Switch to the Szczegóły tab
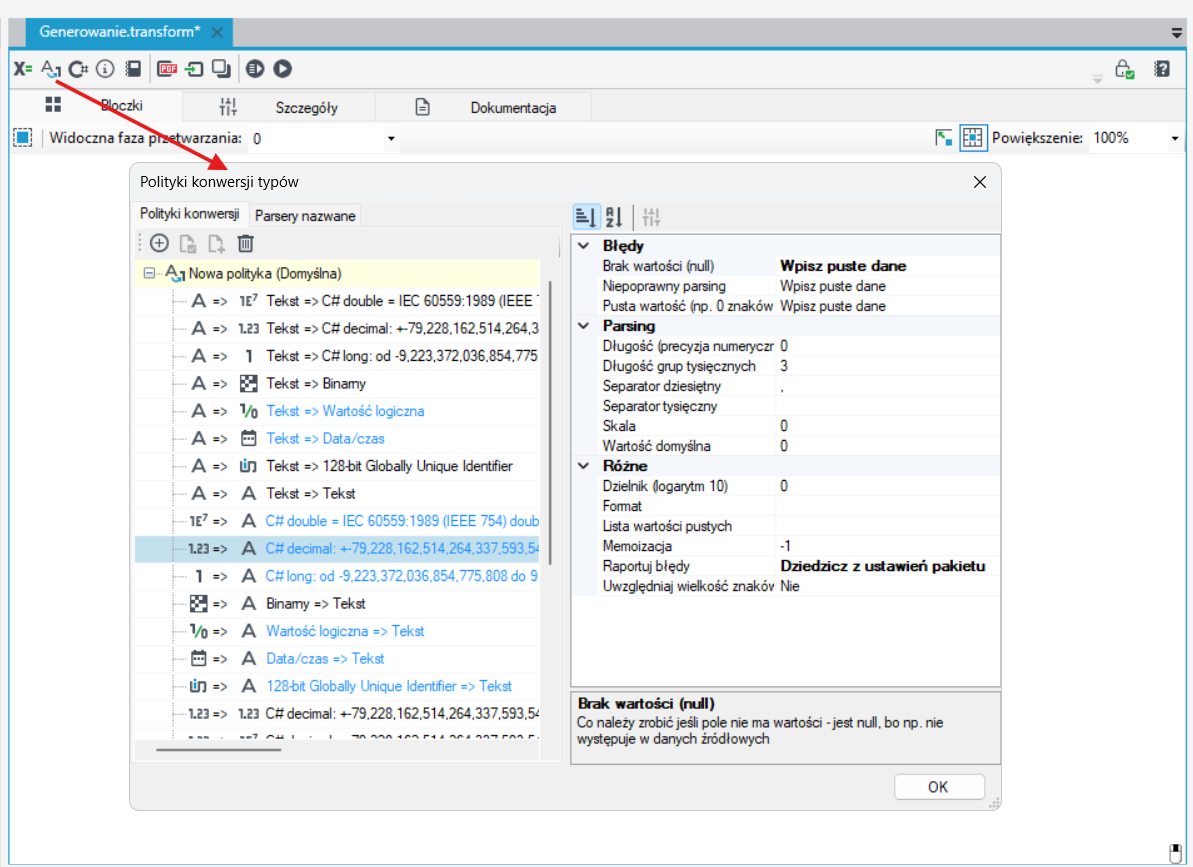The width and height of the screenshot is (1193, 867). point(279,107)
